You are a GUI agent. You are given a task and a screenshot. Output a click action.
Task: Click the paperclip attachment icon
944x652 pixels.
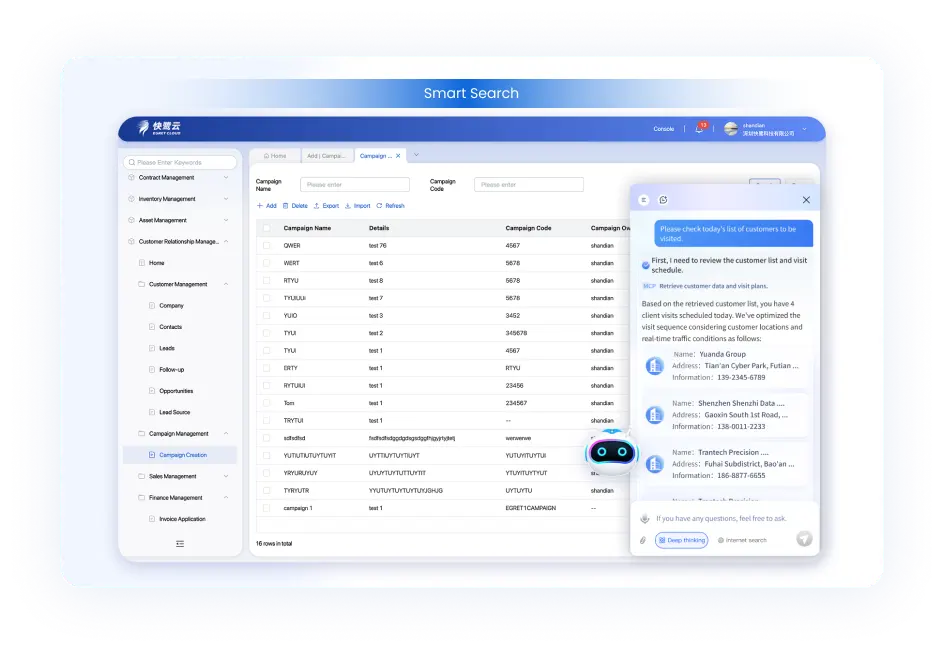pos(643,540)
